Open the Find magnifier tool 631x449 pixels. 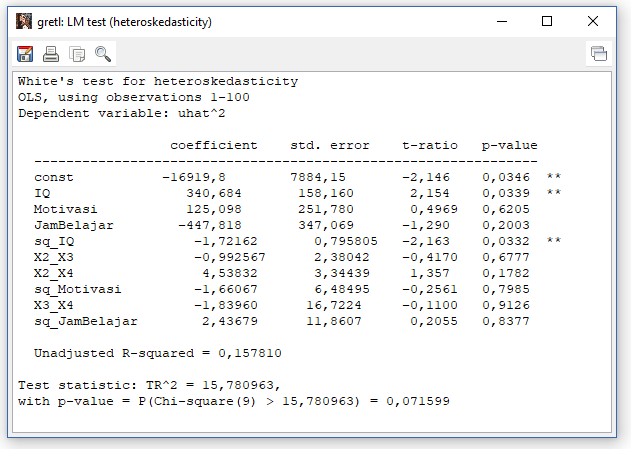pyautogui.click(x=103, y=54)
